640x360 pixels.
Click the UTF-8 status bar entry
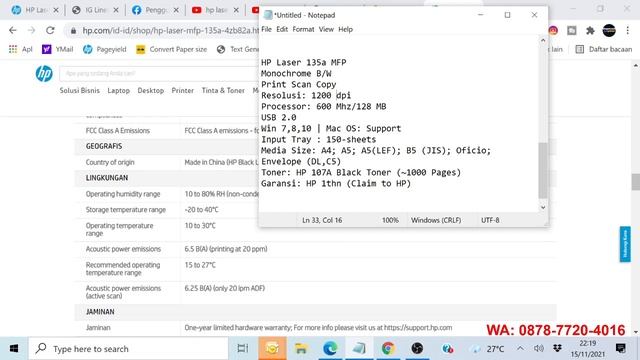click(x=490, y=220)
